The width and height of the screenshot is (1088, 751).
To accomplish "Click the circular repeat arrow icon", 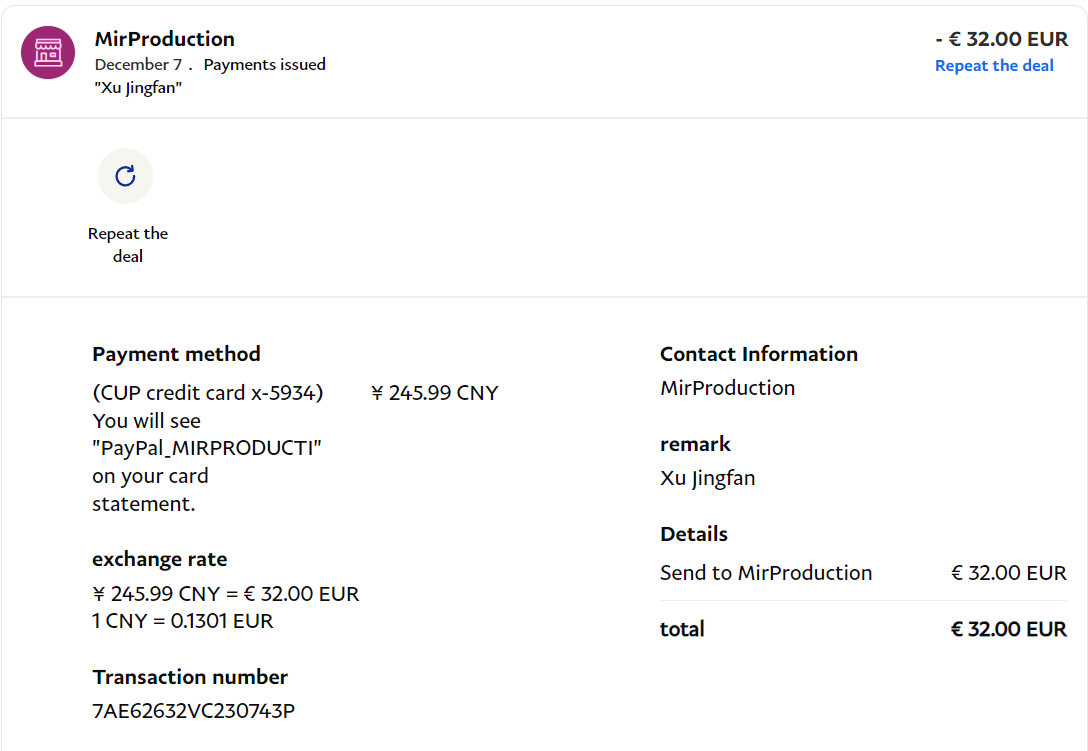I will (x=125, y=176).
